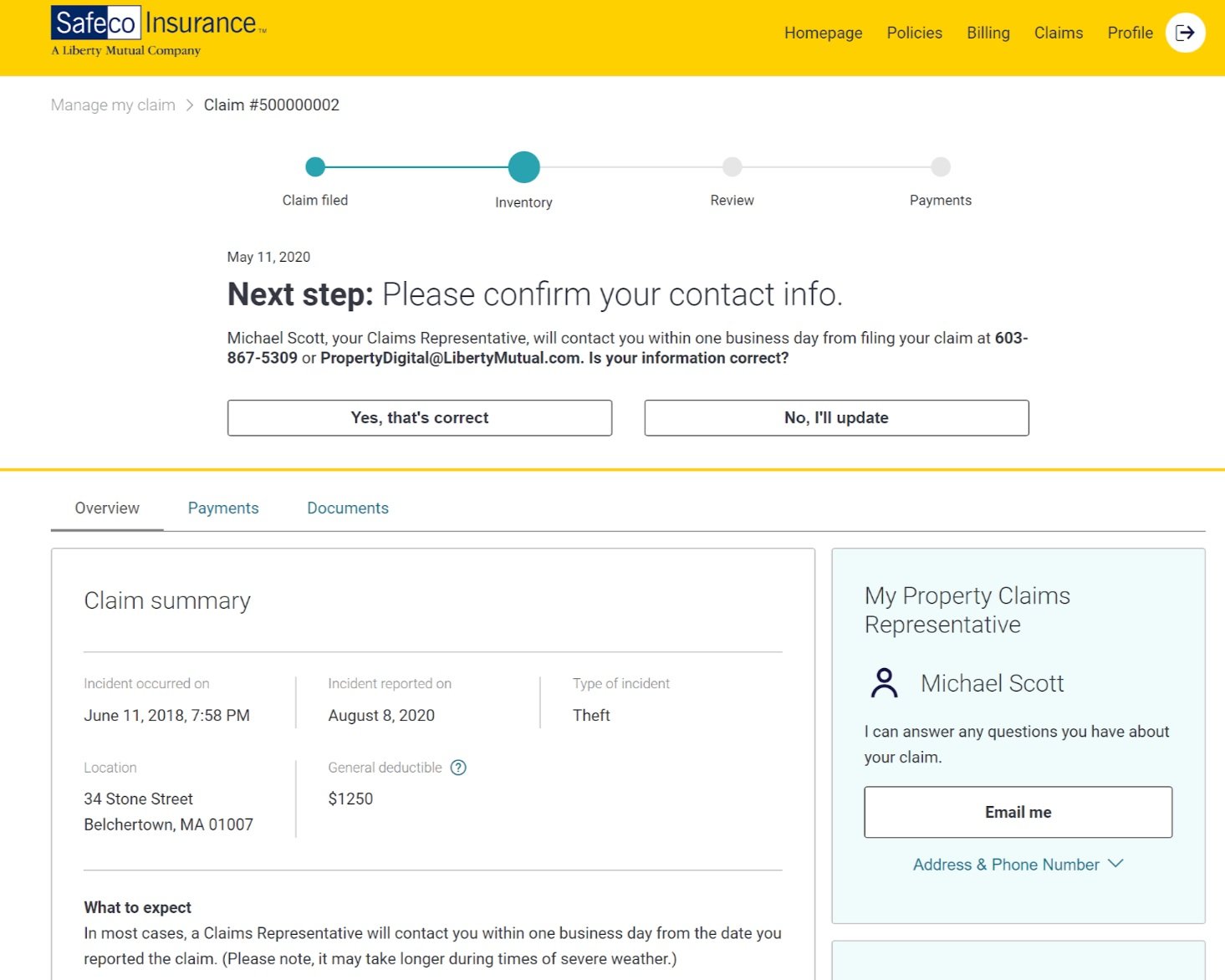1225x980 pixels.
Task: Expand Address & Phone Number section
Action: (x=1018, y=865)
